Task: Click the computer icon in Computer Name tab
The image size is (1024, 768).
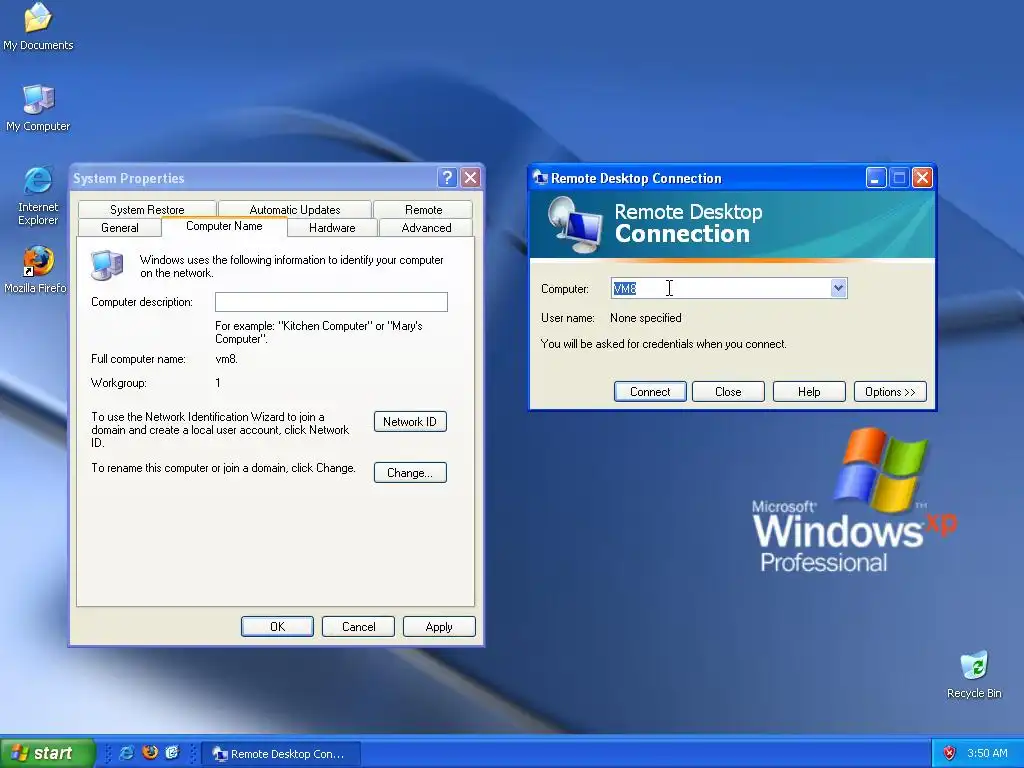Action: pyautogui.click(x=106, y=265)
